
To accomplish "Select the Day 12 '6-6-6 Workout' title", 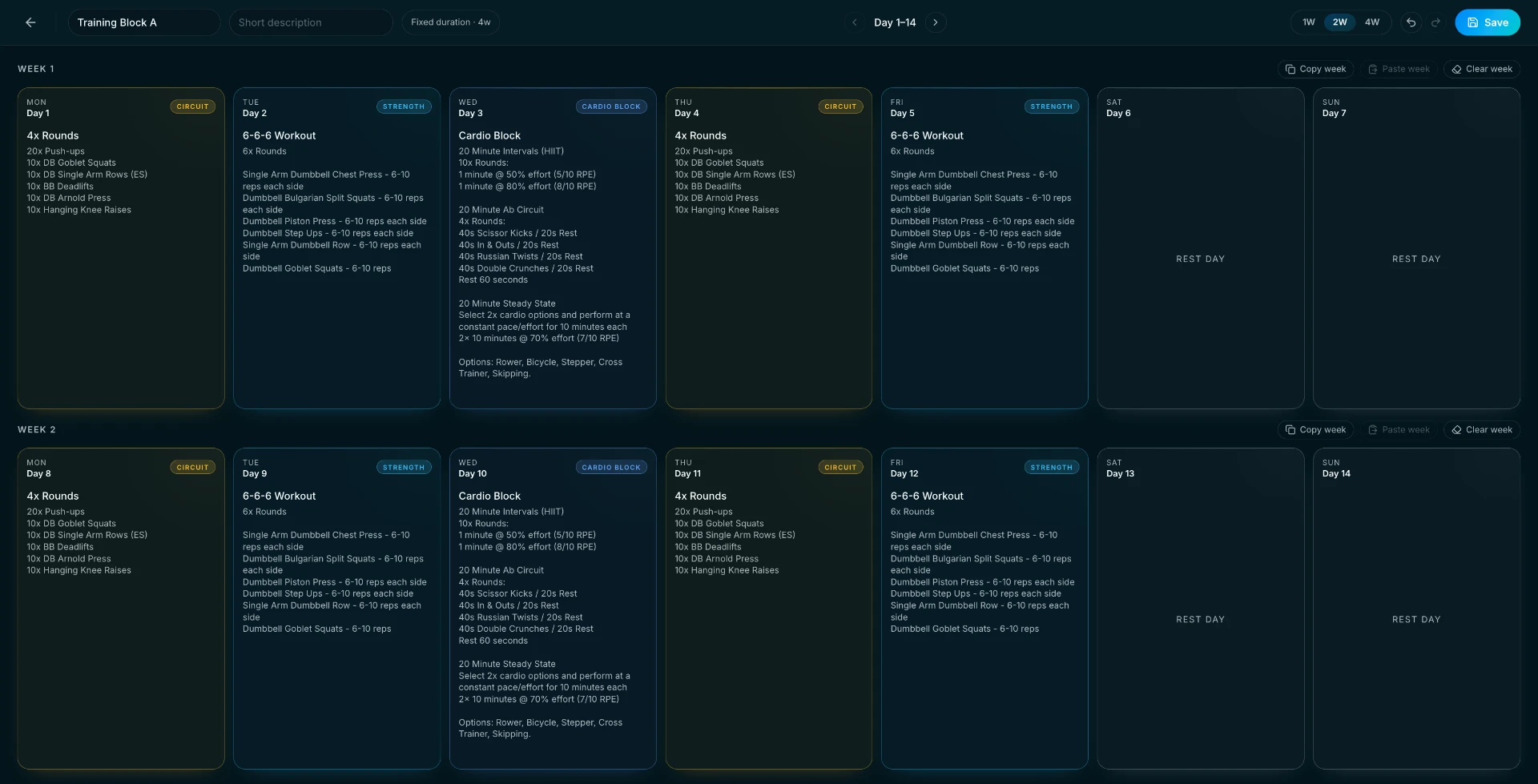I will [x=927, y=497].
